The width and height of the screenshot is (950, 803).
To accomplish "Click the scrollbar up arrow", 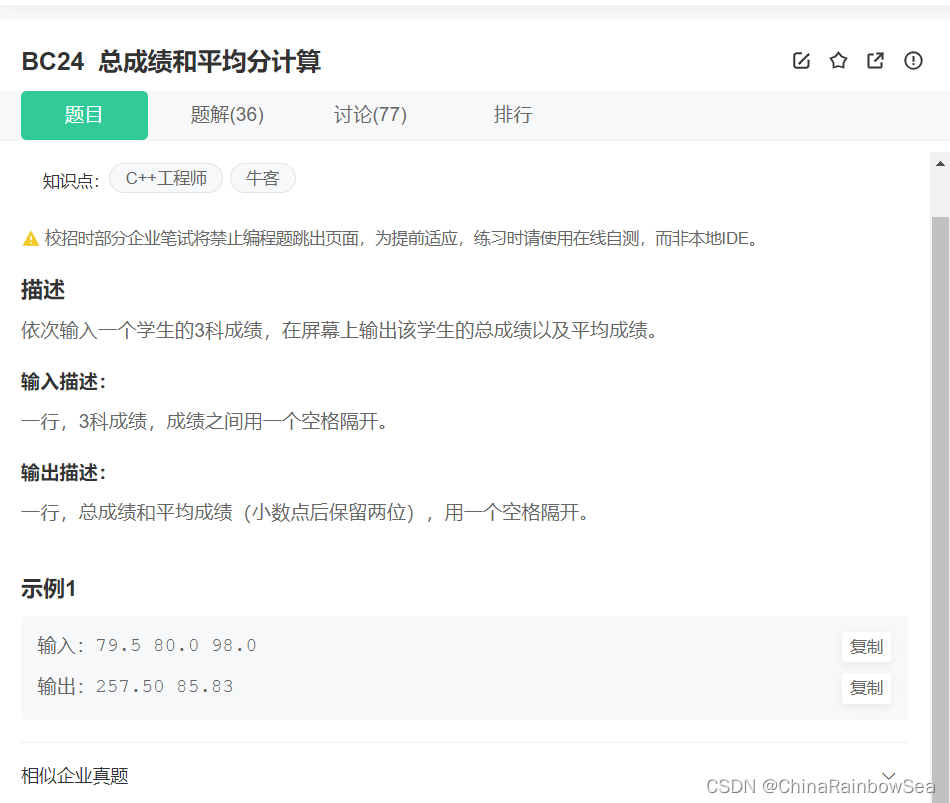I will point(940,164).
